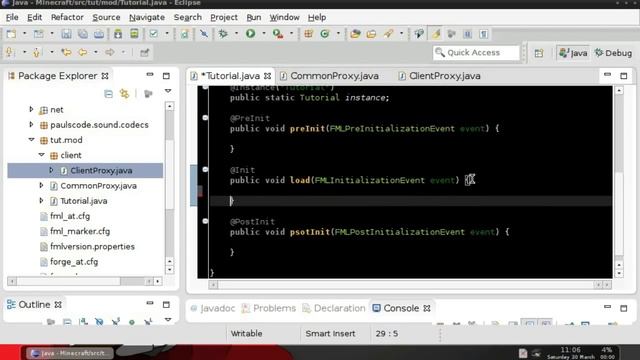Open Package Explorer view menu triangle

(x=168, y=91)
